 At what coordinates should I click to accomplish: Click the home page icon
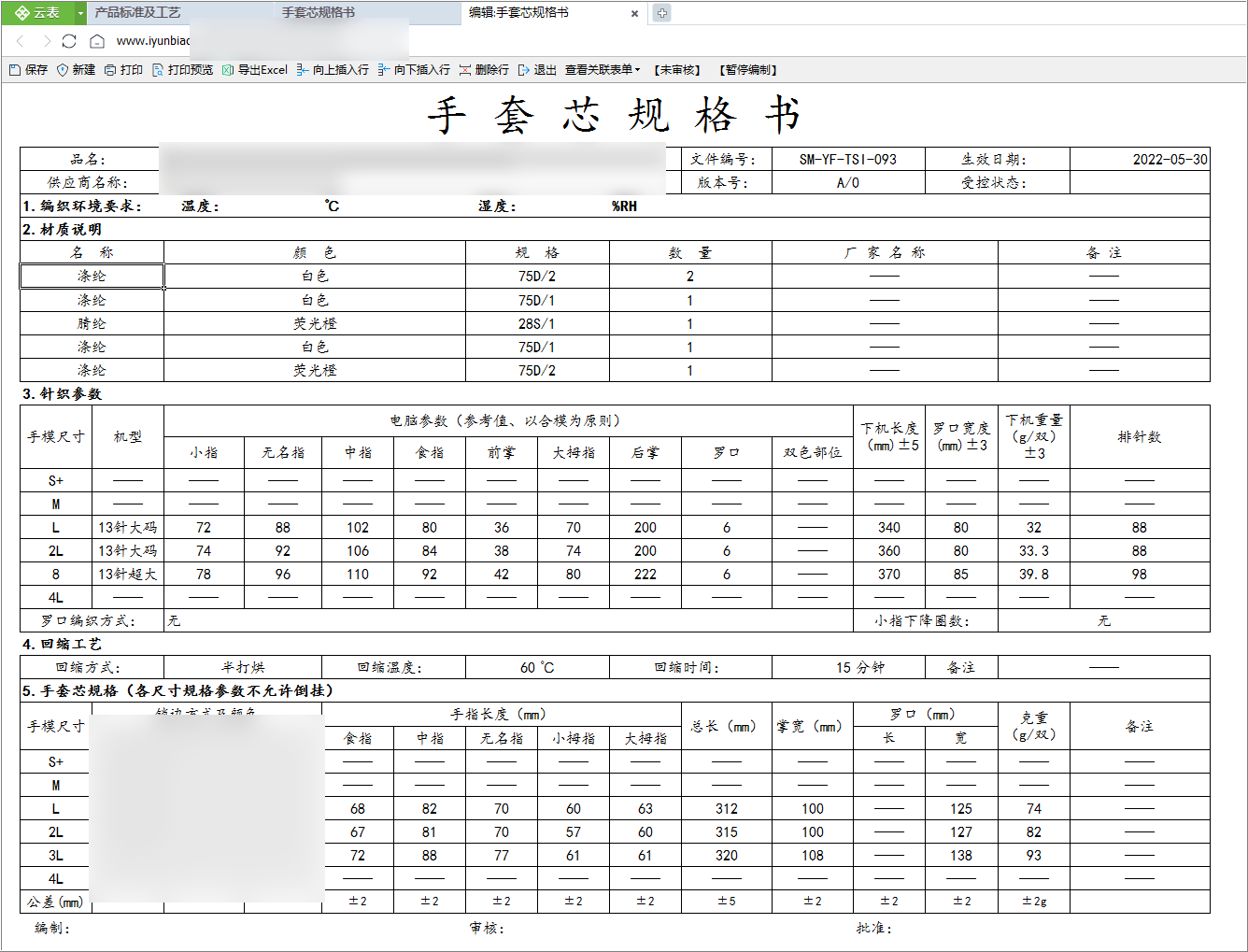click(97, 41)
